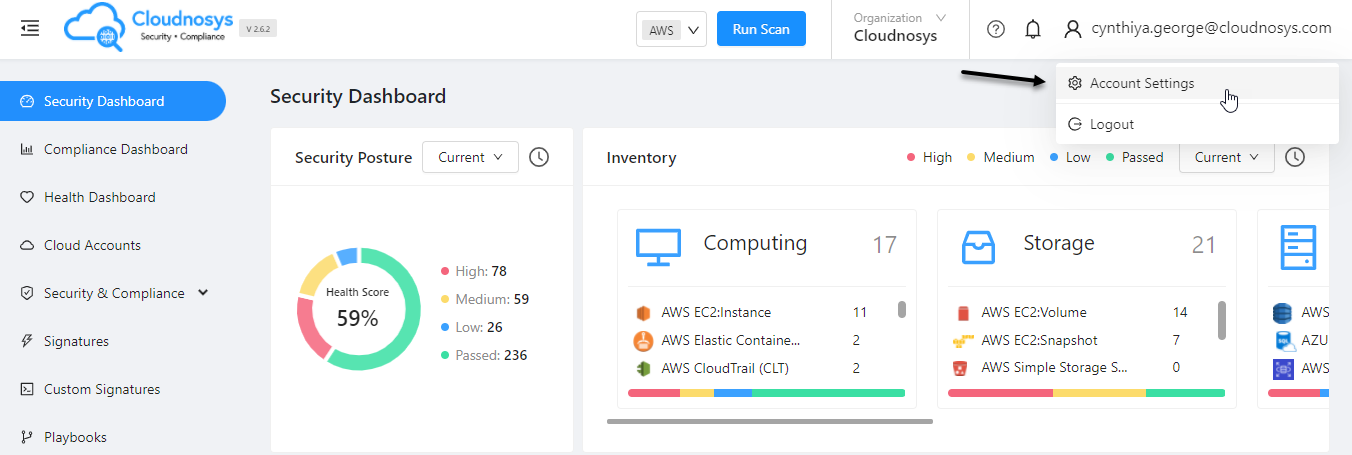
Task: Open Custom Signatures page
Action: point(113,389)
